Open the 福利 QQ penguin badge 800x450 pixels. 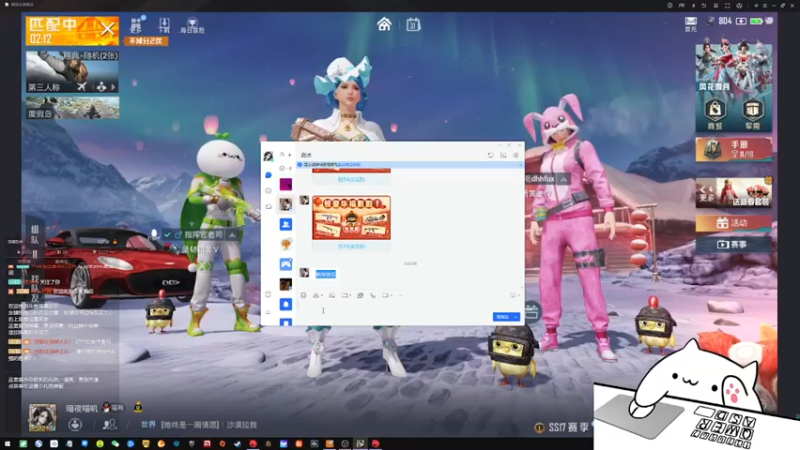[113, 407]
